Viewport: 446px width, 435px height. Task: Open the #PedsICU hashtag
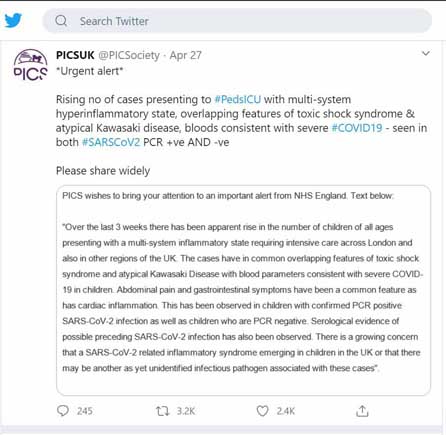click(237, 100)
